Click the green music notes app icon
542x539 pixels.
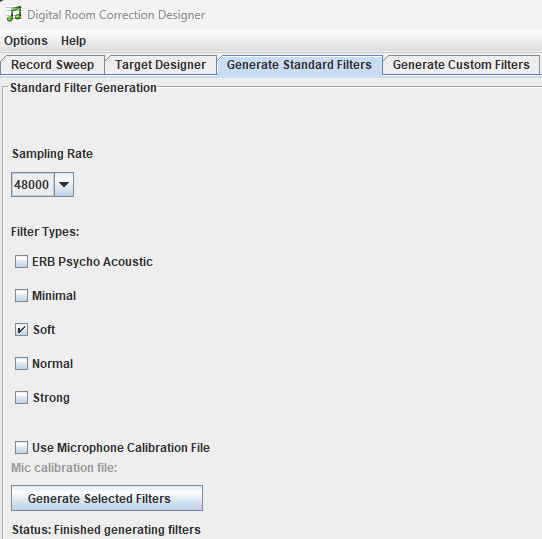click(x=14, y=14)
